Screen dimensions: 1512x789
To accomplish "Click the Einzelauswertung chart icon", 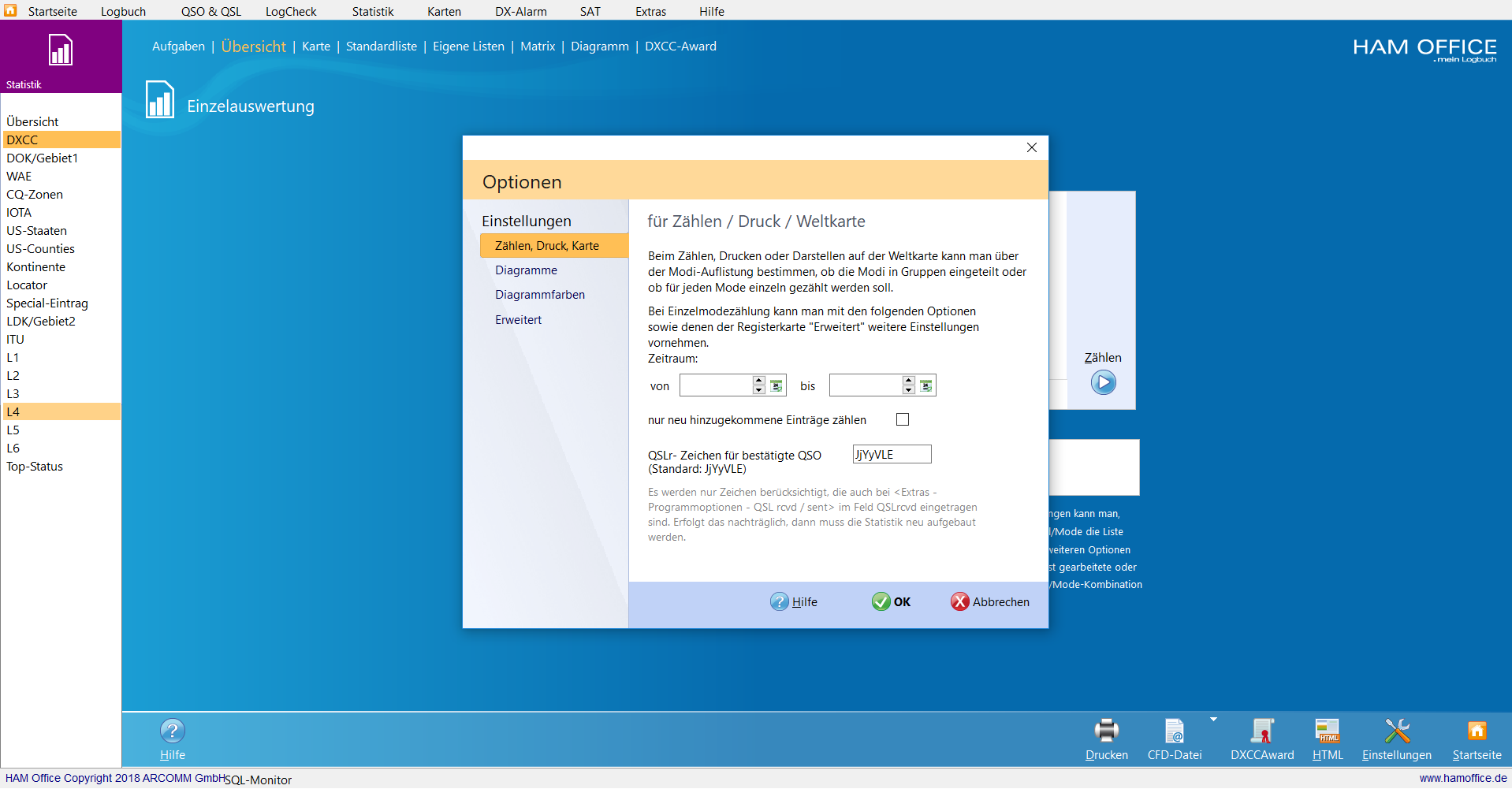I will click(x=160, y=99).
